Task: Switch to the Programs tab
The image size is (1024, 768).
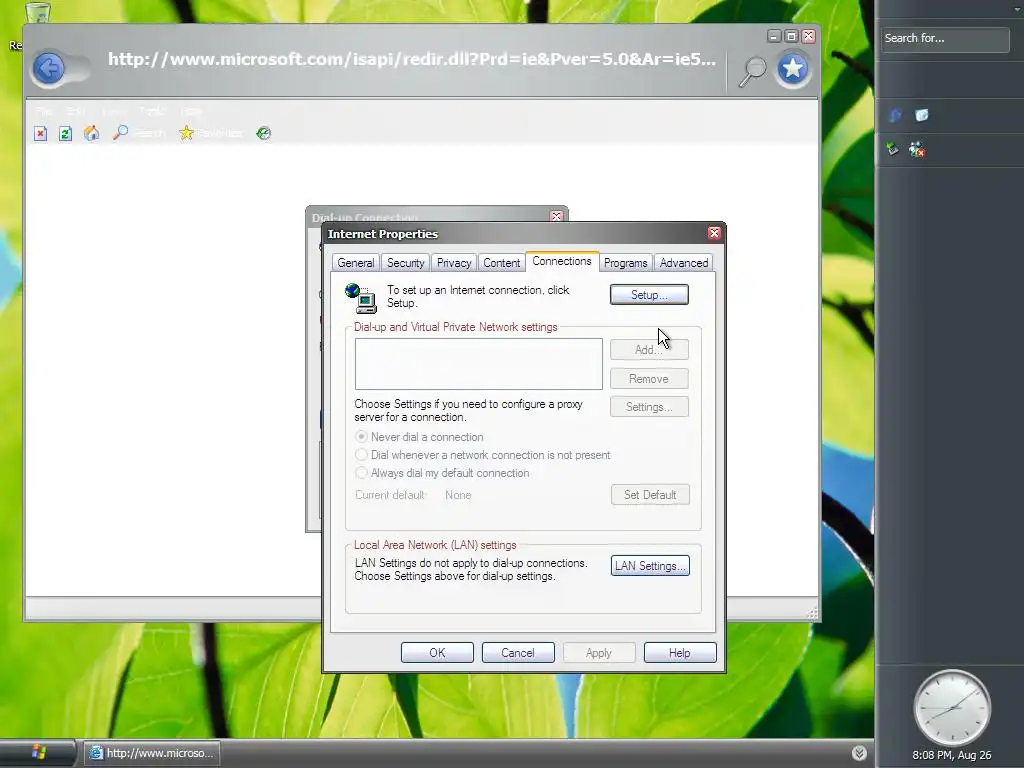Action: (x=626, y=263)
